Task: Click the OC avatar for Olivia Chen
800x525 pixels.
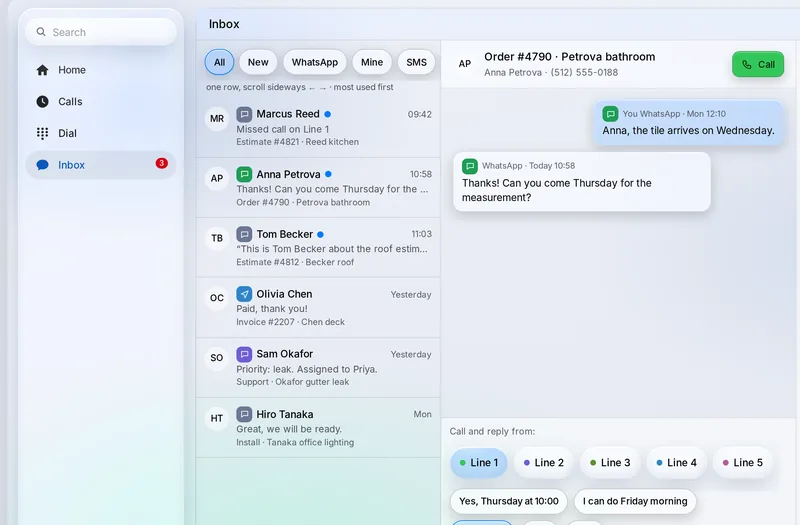Action: (x=217, y=298)
